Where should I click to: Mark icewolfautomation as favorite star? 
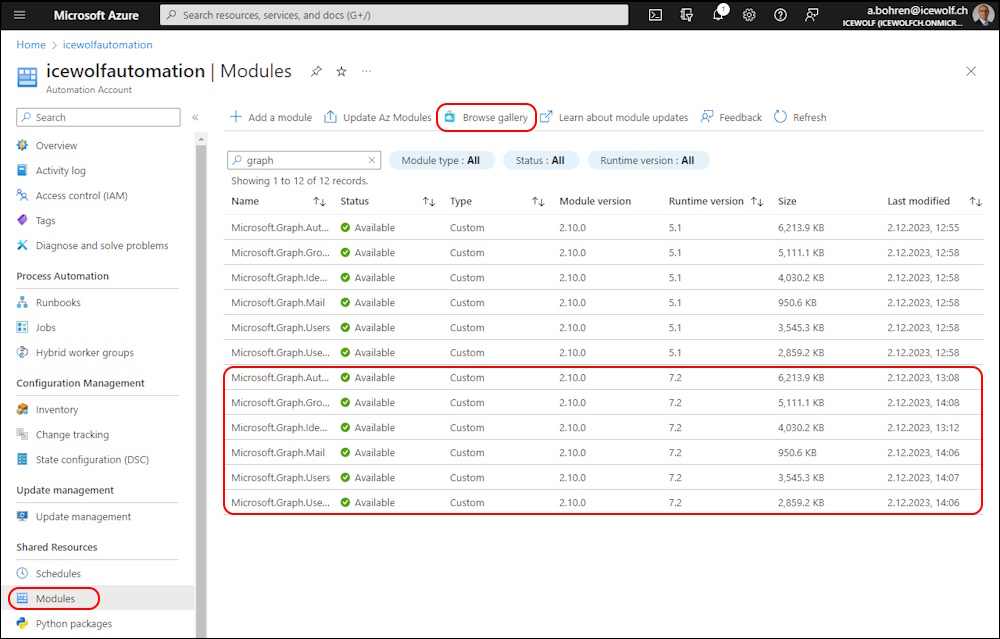[341, 71]
